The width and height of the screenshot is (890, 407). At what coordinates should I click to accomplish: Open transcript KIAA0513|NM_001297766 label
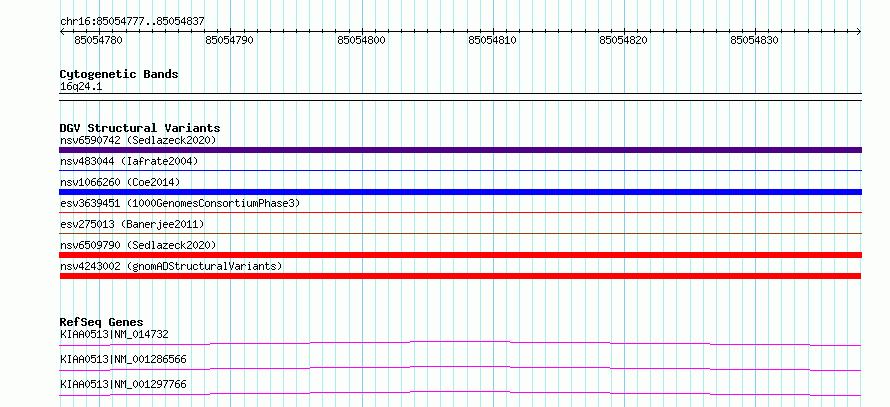pos(123,384)
